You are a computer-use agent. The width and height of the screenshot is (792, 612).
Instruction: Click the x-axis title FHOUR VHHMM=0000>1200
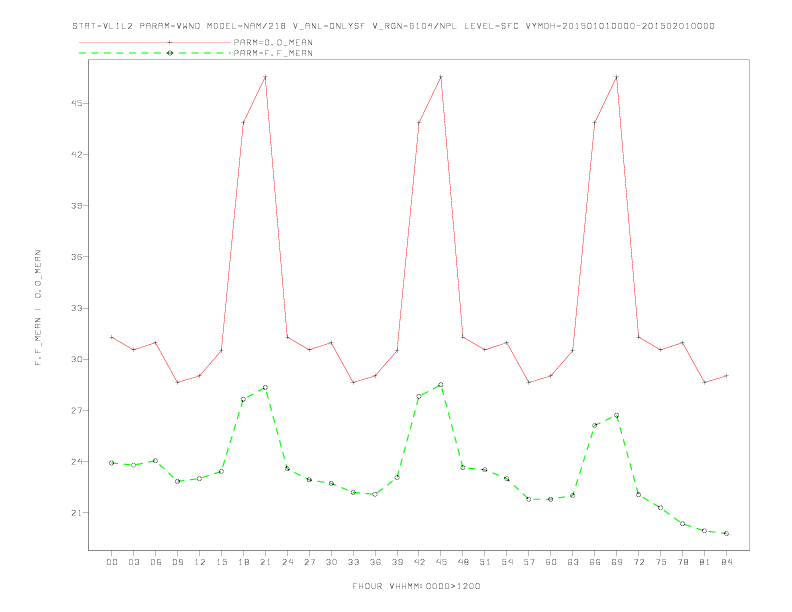(x=416, y=586)
